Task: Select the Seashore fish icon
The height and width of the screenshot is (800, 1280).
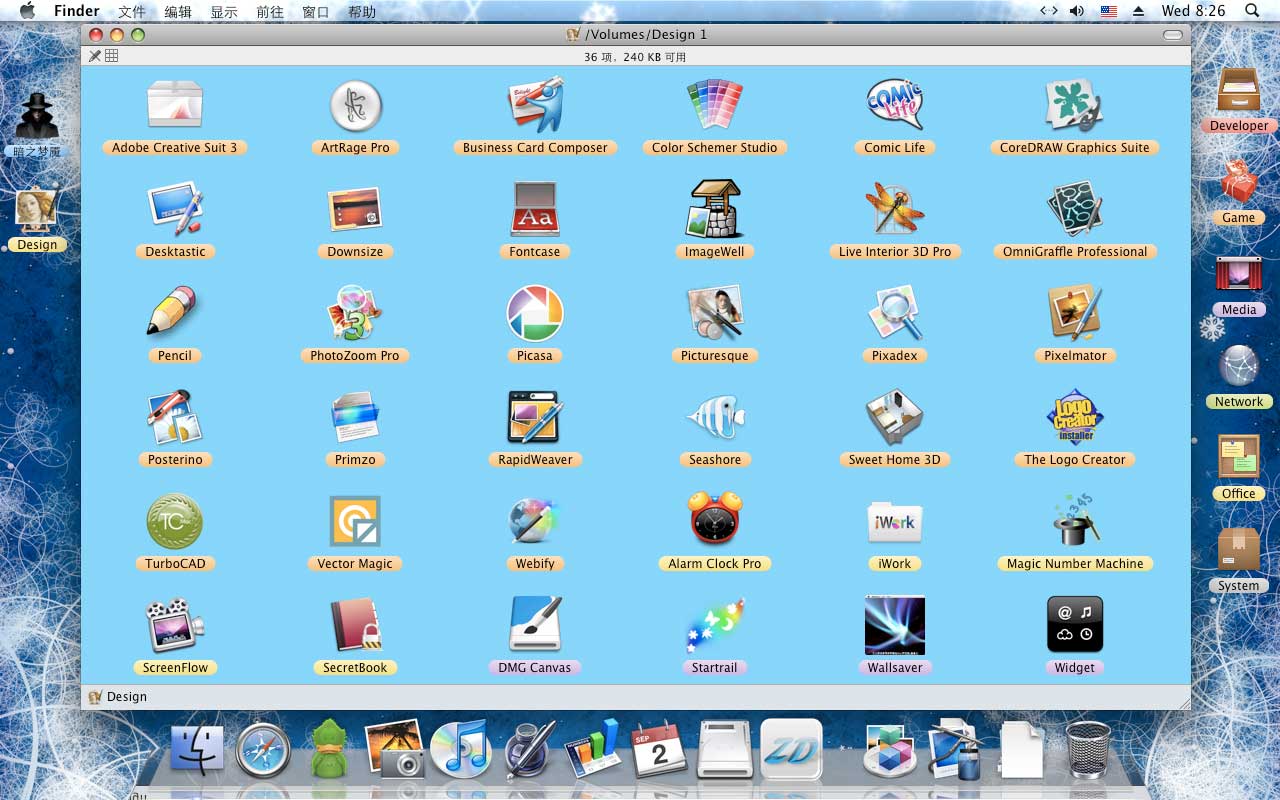Action: [x=715, y=417]
